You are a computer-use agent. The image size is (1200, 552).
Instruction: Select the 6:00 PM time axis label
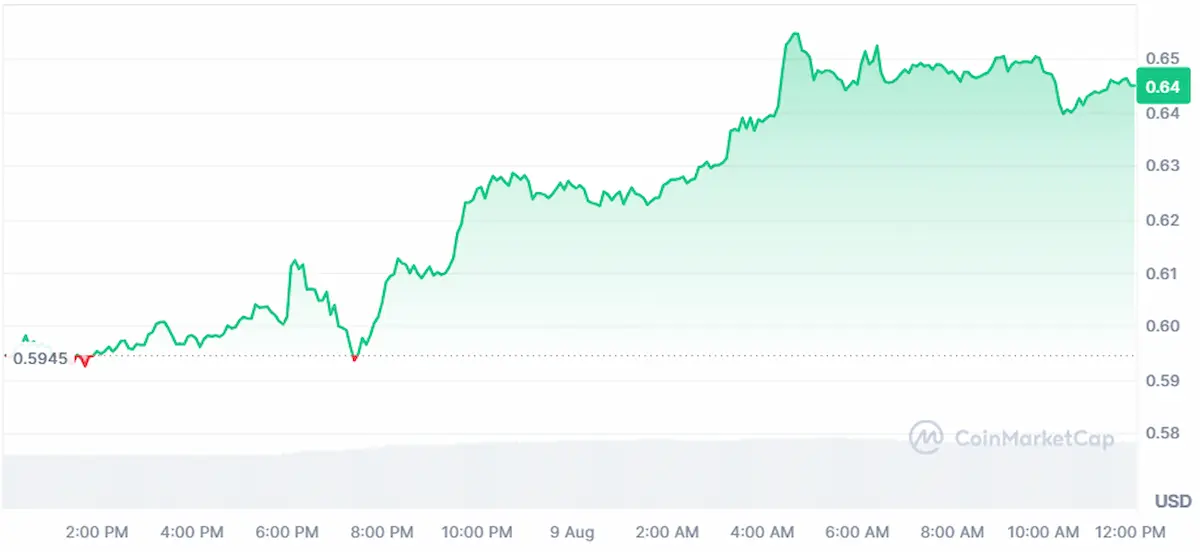coord(287,531)
